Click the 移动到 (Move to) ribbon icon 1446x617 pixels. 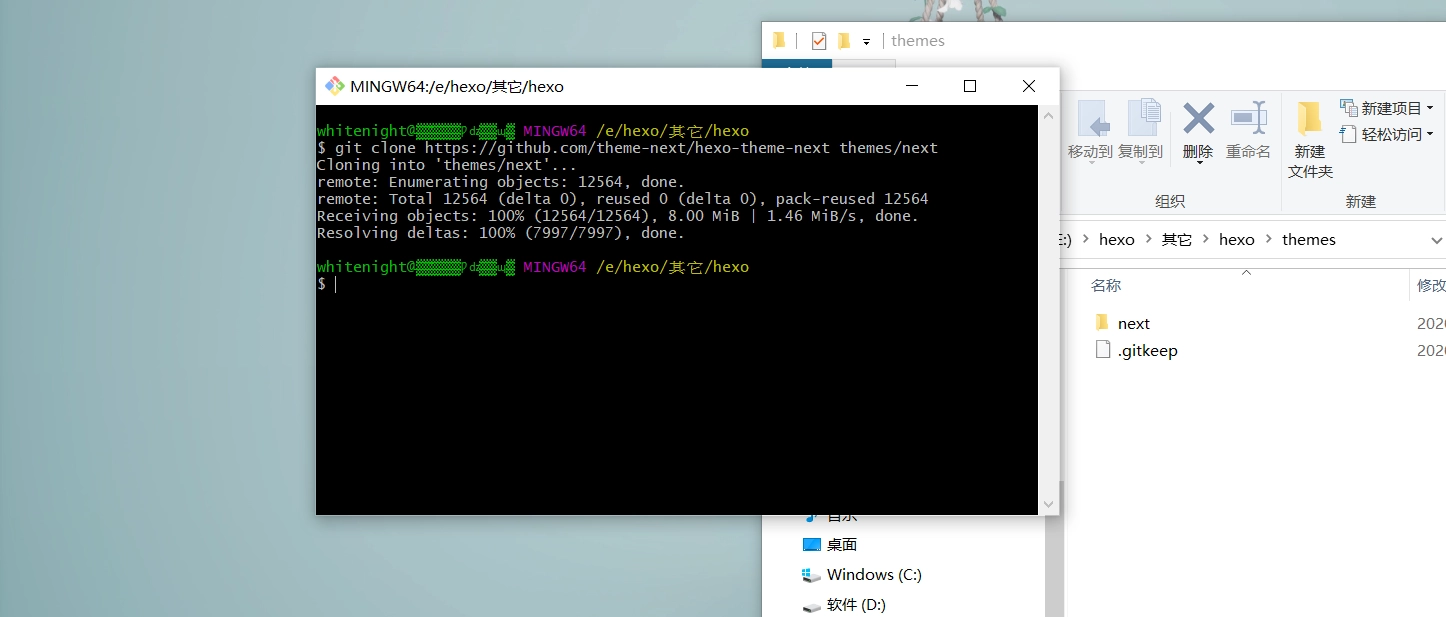[1090, 119]
